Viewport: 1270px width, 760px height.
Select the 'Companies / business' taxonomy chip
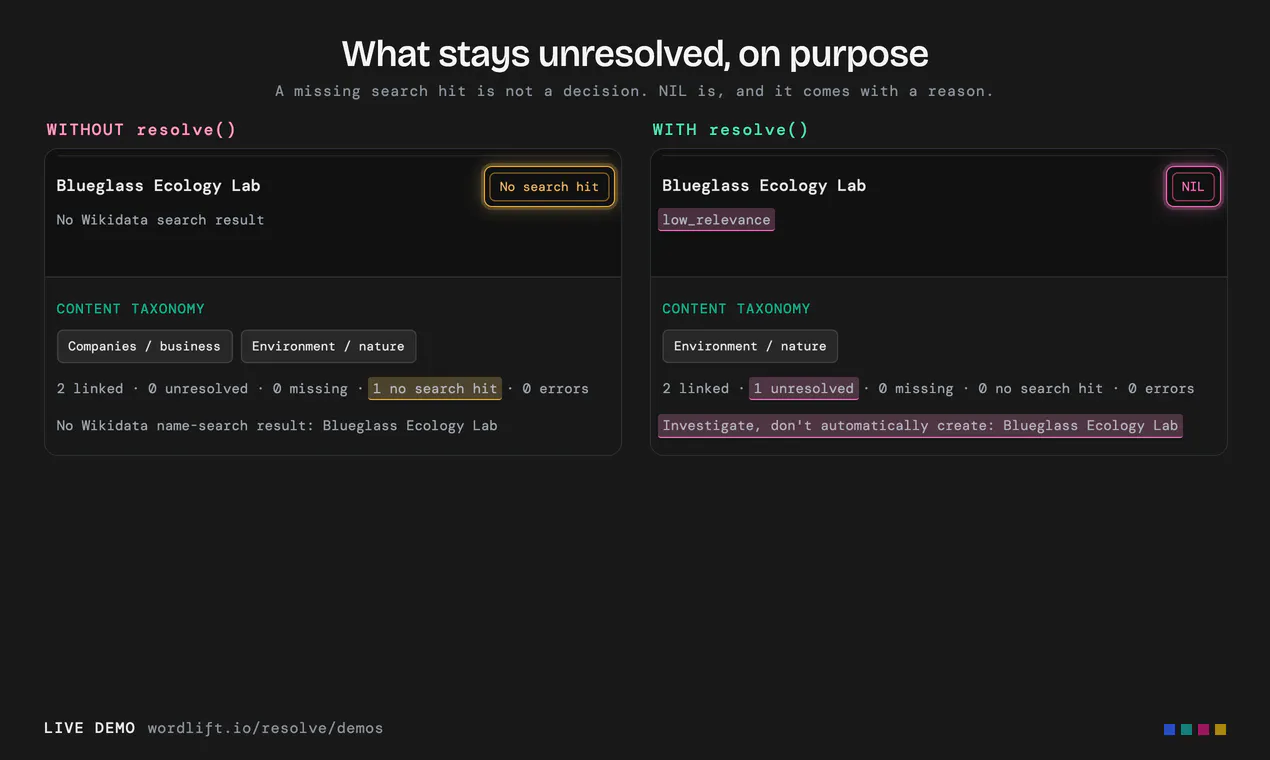(144, 346)
